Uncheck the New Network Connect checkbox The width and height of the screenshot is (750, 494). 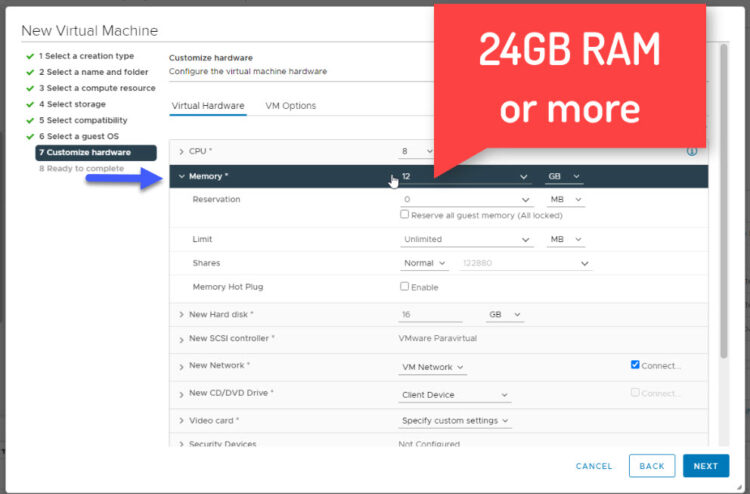pos(635,365)
